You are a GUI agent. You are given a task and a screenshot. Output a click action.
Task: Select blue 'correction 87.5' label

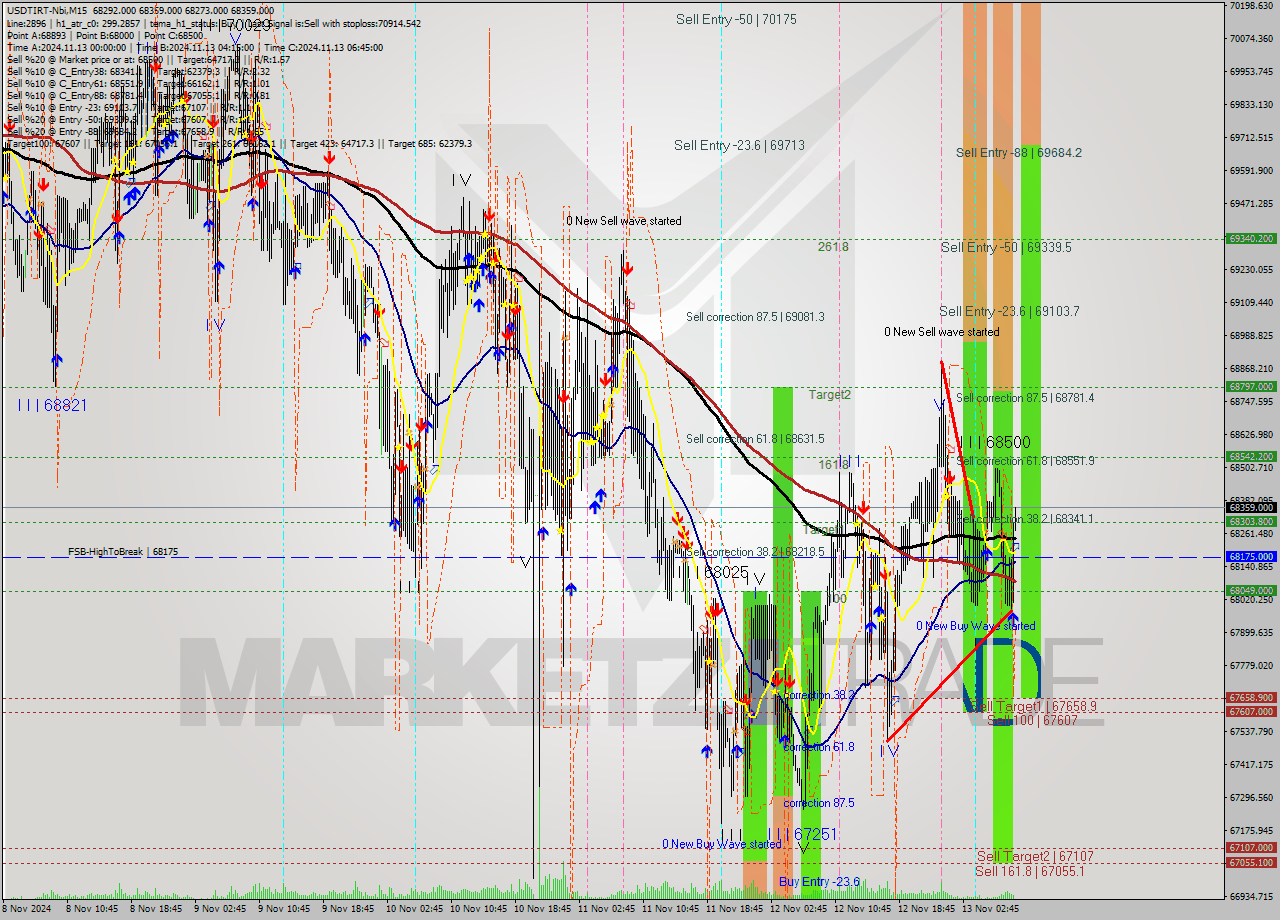click(x=818, y=803)
